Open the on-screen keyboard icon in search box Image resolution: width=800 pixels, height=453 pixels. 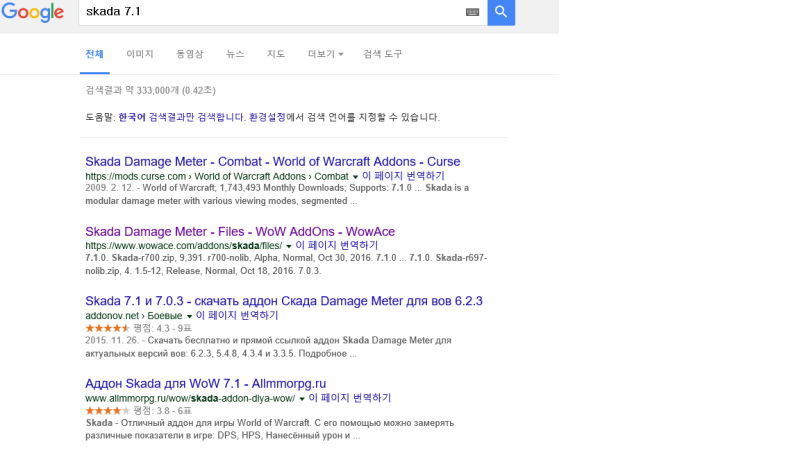pyautogui.click(x=472, y=12)
